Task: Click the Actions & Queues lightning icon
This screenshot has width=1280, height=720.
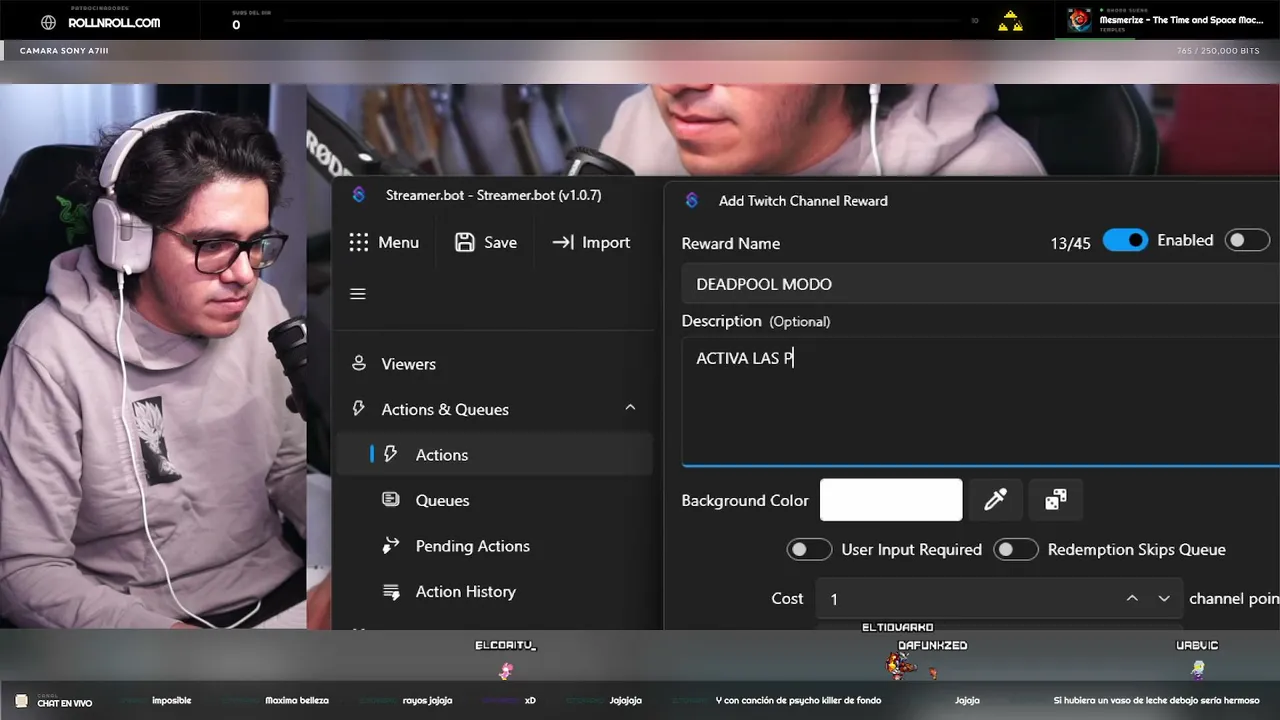Action: 359,409
